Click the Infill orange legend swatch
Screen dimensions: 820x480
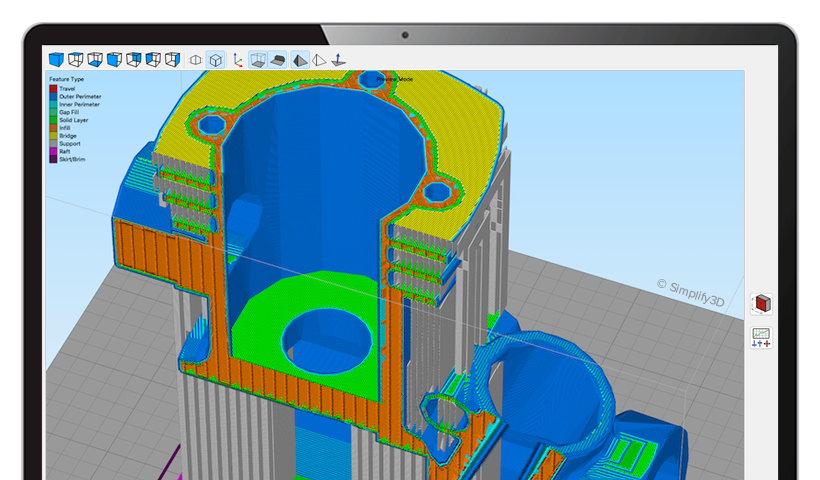pos(53,128)
